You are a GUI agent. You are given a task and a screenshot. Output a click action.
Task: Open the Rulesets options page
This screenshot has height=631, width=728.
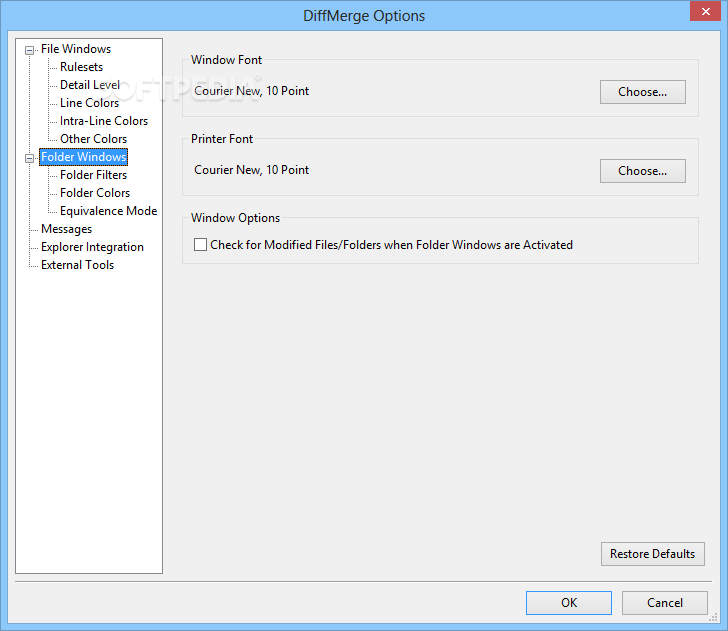pos(81,67)
